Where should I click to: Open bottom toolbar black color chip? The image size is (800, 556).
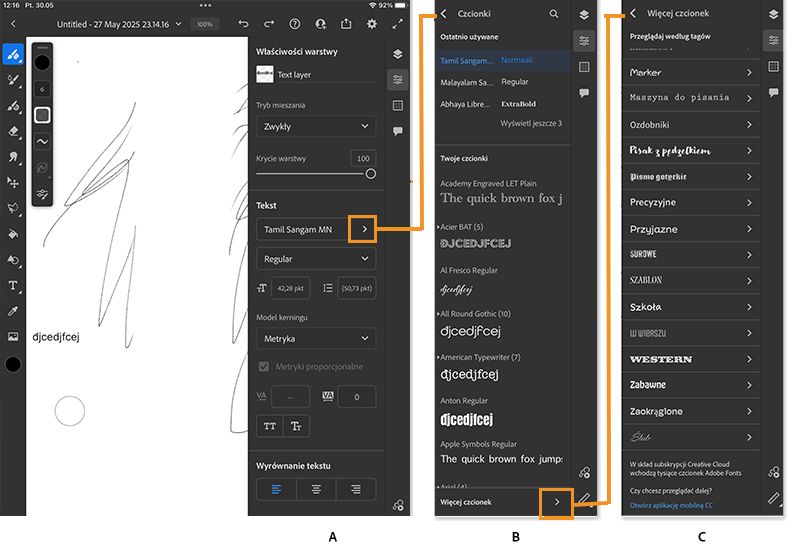13,364
